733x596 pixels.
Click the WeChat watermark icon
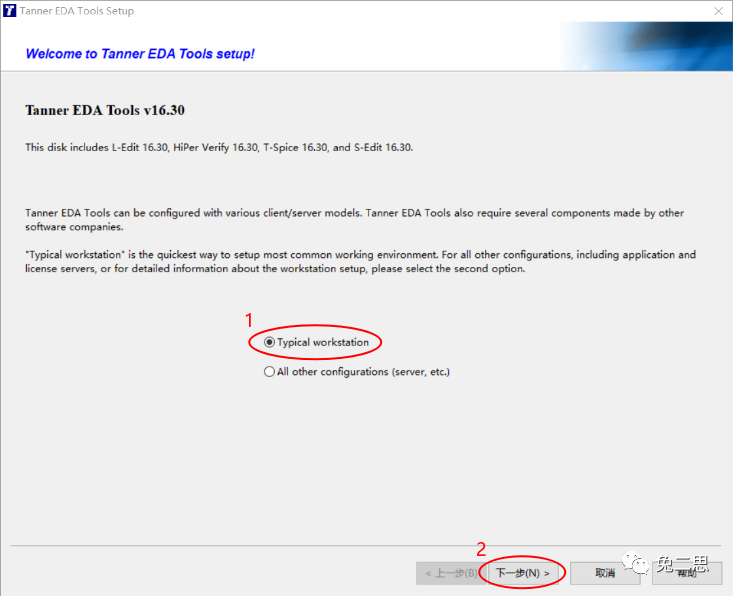click(x=636, y=568)
